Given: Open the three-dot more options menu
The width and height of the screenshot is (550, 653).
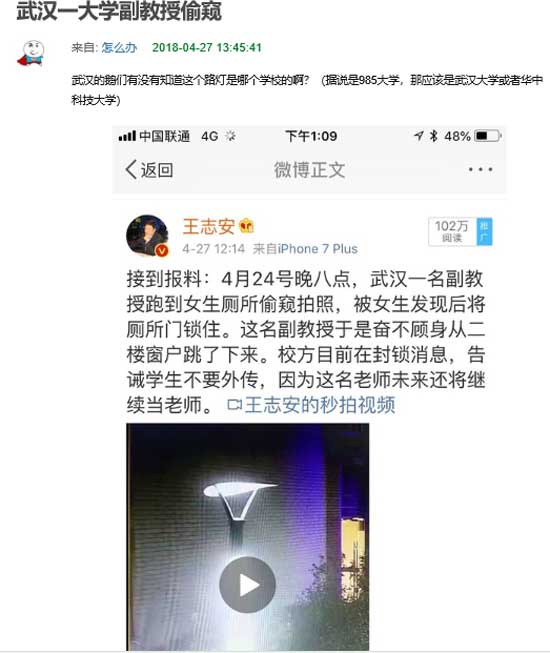Looking at the screenshot, I should tap(480, 169).
